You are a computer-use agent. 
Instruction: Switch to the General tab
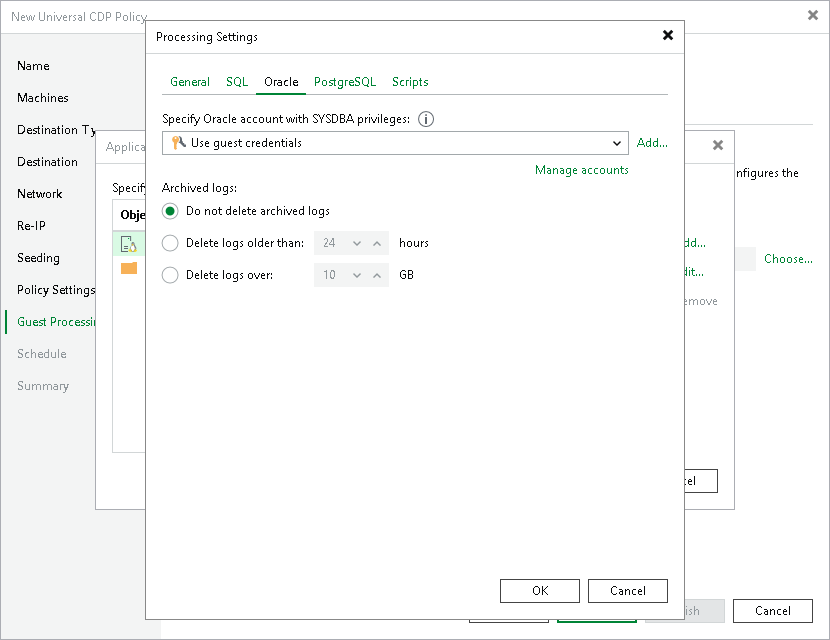[x=190, y=82]
